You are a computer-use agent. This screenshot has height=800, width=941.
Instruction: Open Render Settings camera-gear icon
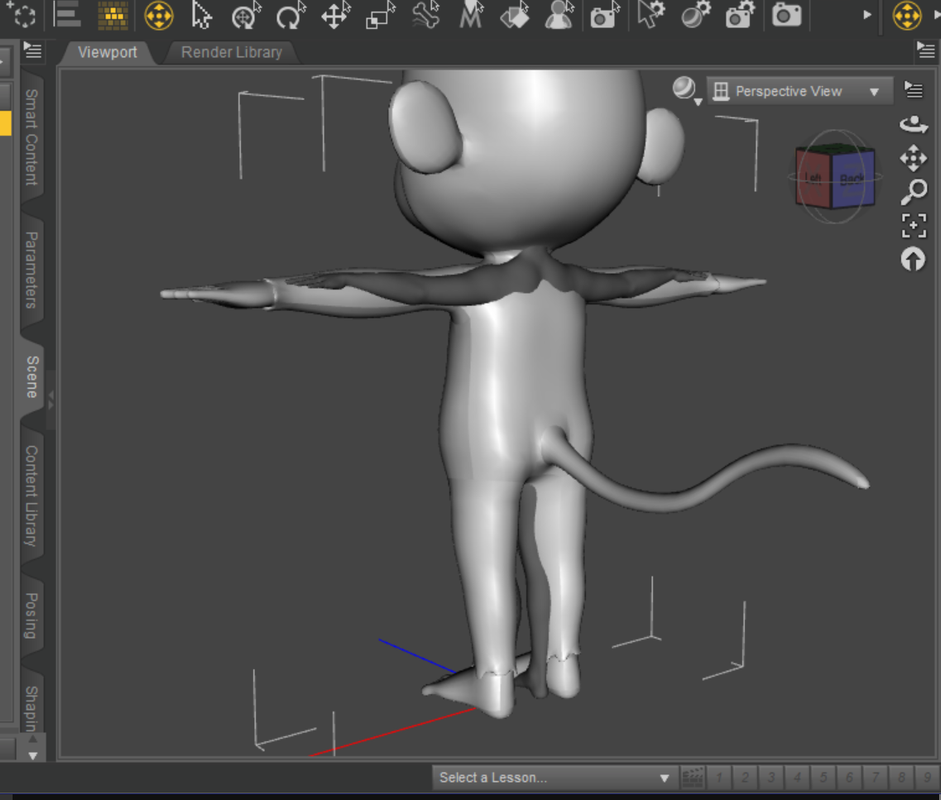tap(740, 16)
